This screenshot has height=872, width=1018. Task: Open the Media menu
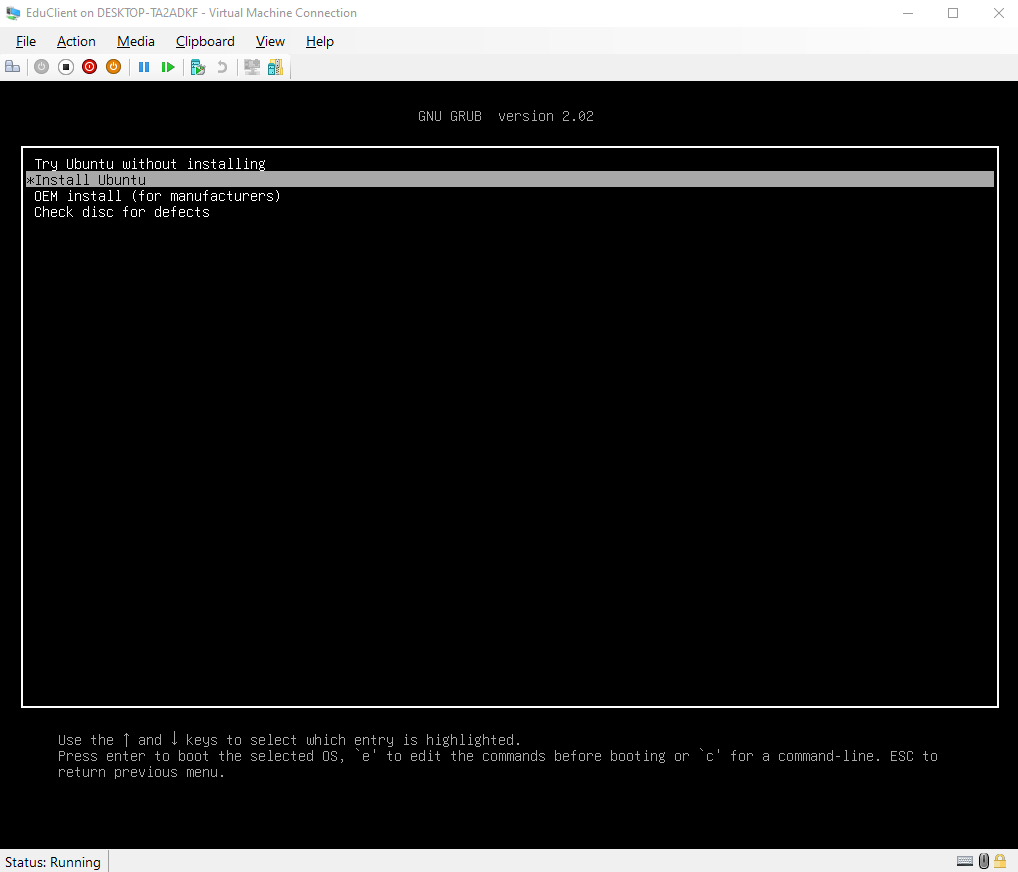click(x=136, y=42)
